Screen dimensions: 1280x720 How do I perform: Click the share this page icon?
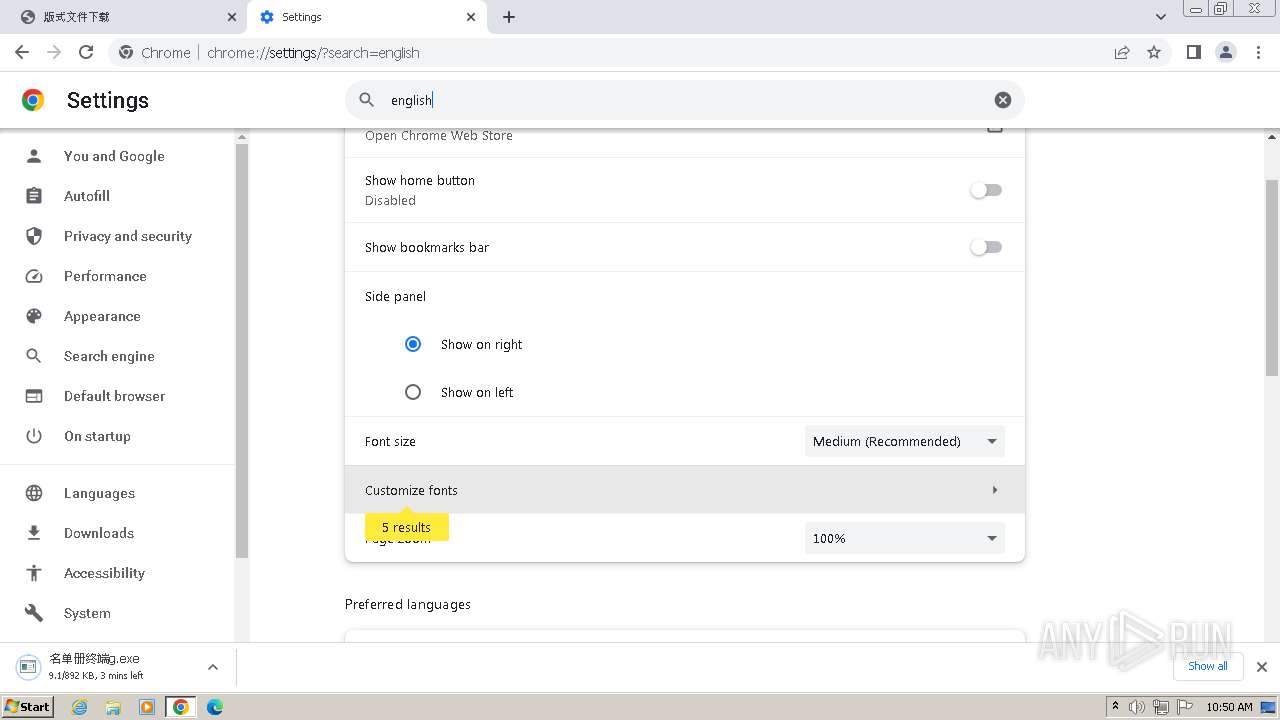point(1122,53)
